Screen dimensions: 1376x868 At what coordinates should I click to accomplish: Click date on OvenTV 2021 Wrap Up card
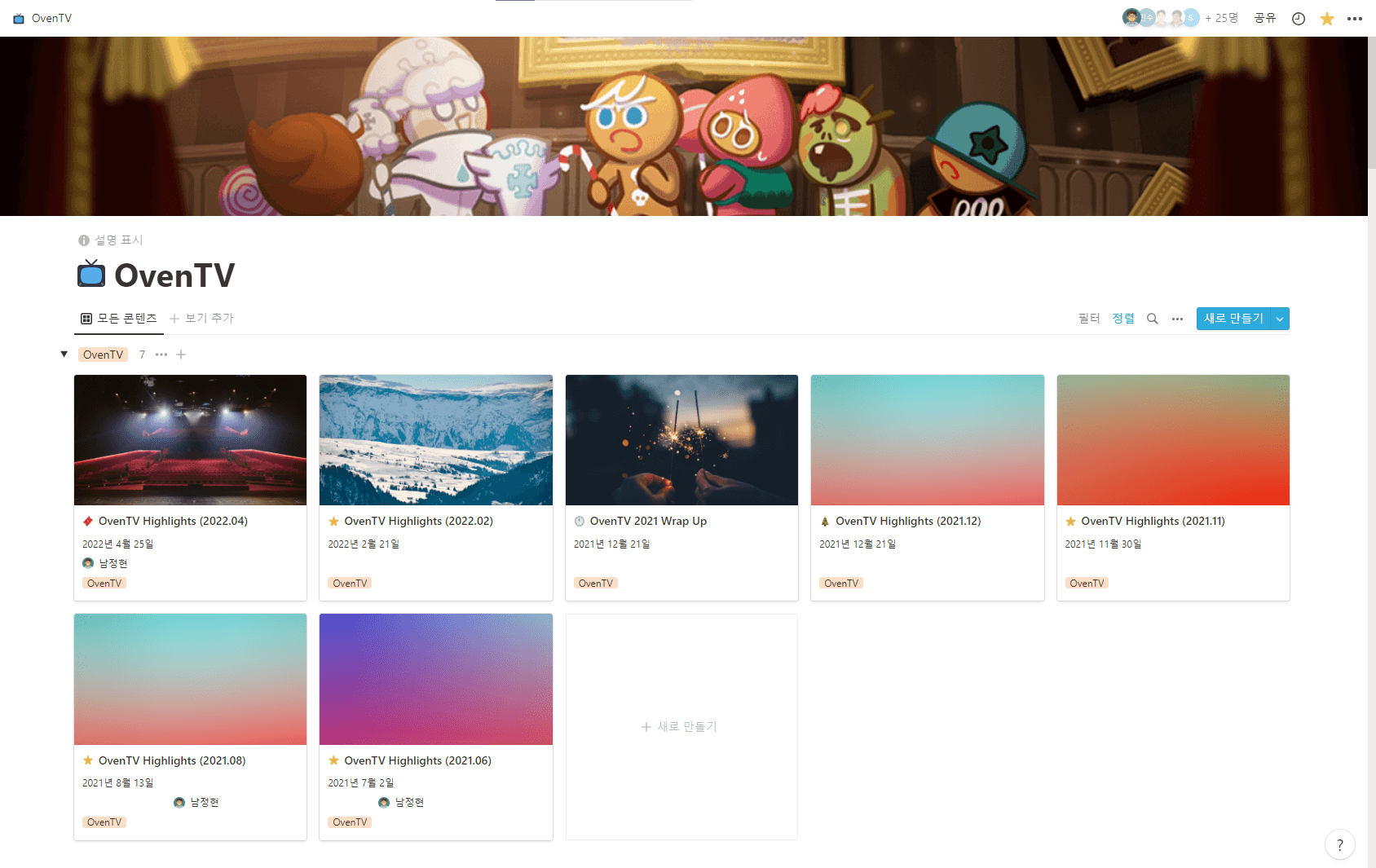[x=612, y=544]
